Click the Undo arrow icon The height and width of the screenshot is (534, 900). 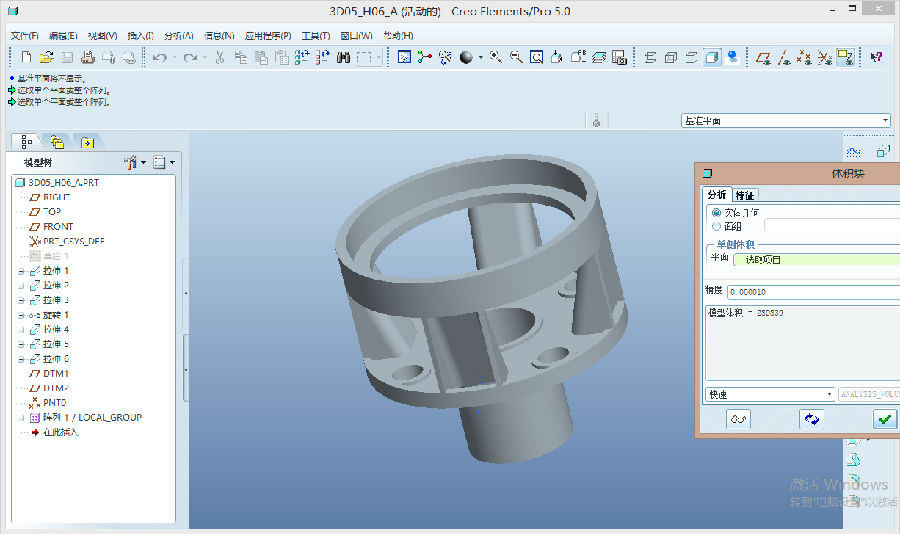[160, 58]
